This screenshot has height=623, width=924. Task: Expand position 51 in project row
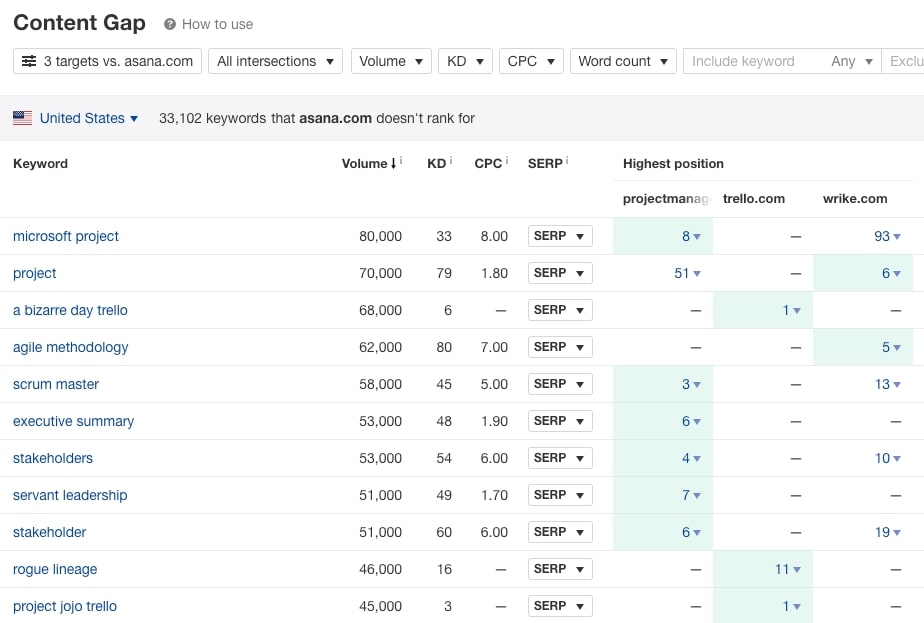coord(688,273)
